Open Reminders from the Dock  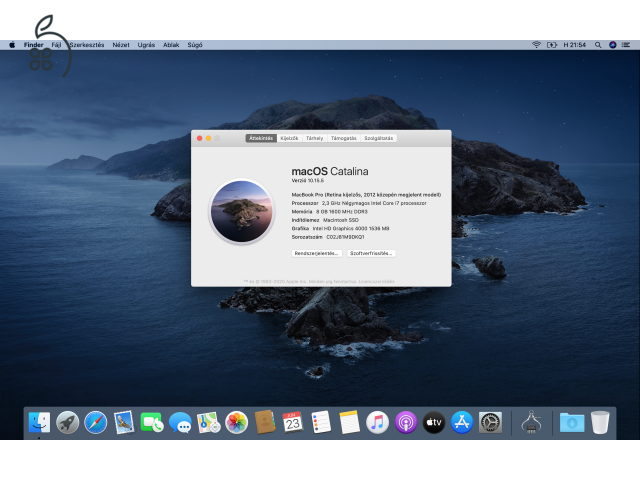(x=321, y=422)
